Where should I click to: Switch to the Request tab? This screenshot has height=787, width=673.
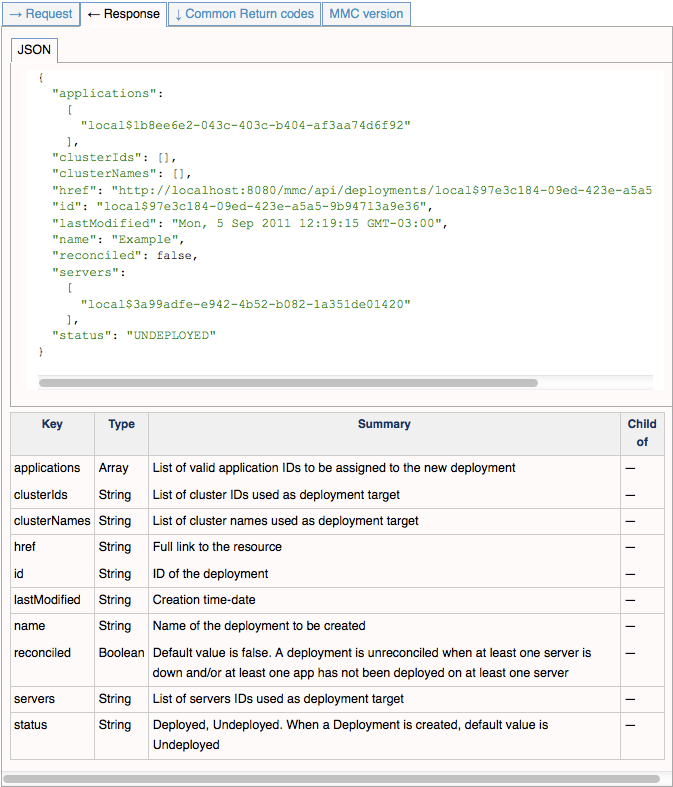click(40, 14)
